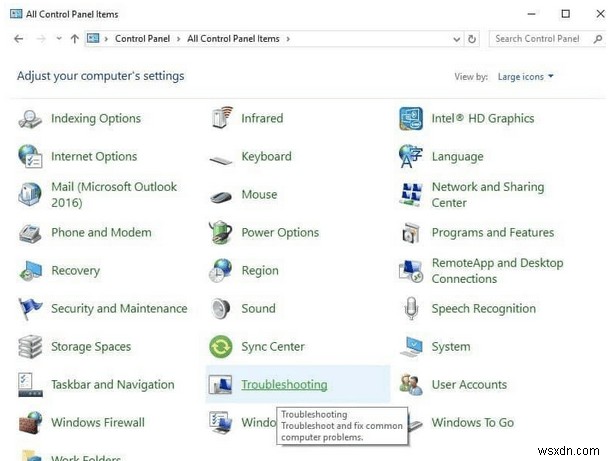Viewport: 611px width, 461px height.
Task: Click the Programs and Features link
Action: (493, 232)
